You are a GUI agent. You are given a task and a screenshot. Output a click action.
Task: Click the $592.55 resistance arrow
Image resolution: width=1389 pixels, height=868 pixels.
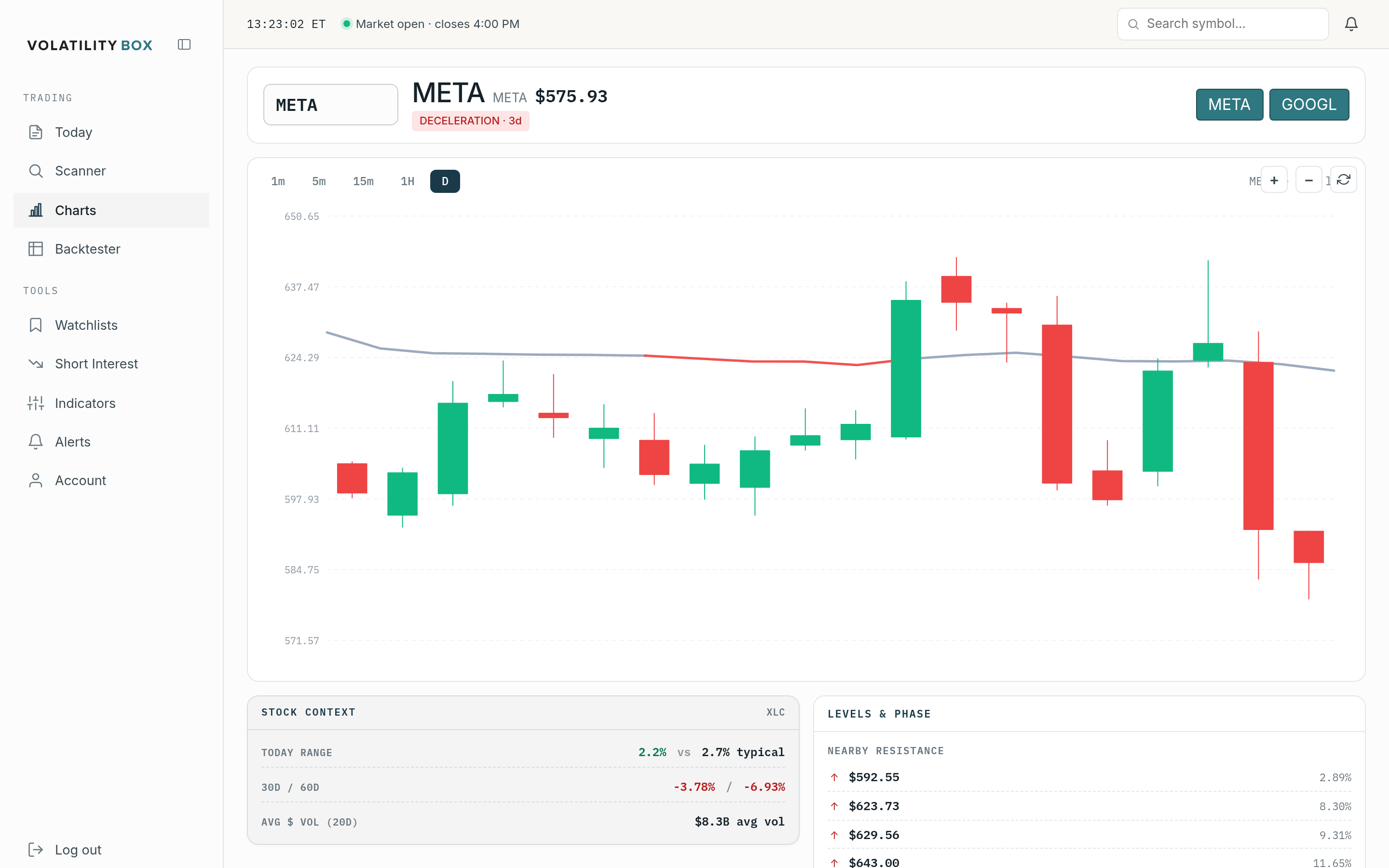(834, 777)
